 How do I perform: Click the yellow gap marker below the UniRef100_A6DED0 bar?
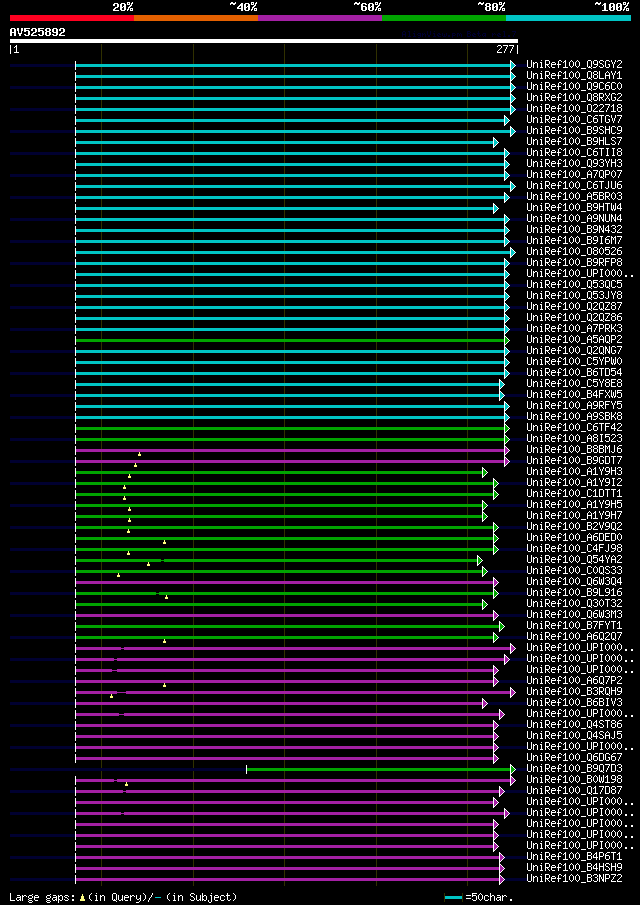(164, 542)
